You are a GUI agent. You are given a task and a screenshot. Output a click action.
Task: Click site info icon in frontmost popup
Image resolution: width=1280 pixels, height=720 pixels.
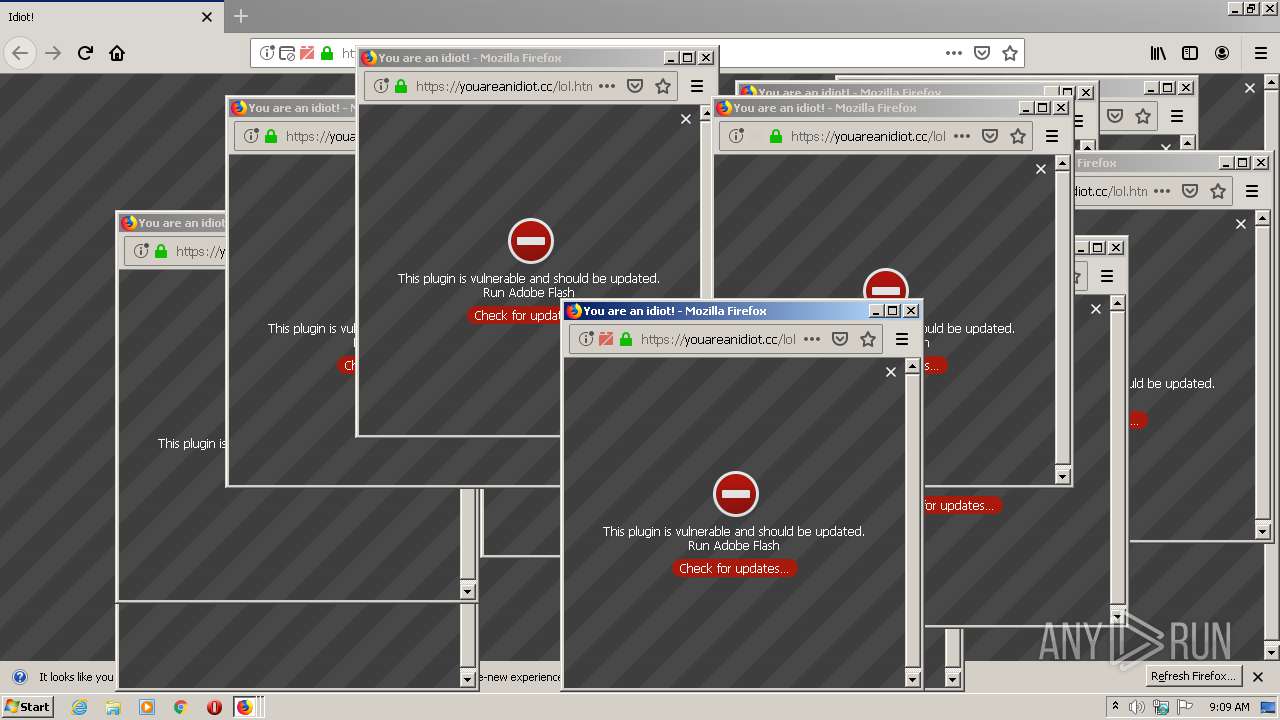tap(586, 339)
